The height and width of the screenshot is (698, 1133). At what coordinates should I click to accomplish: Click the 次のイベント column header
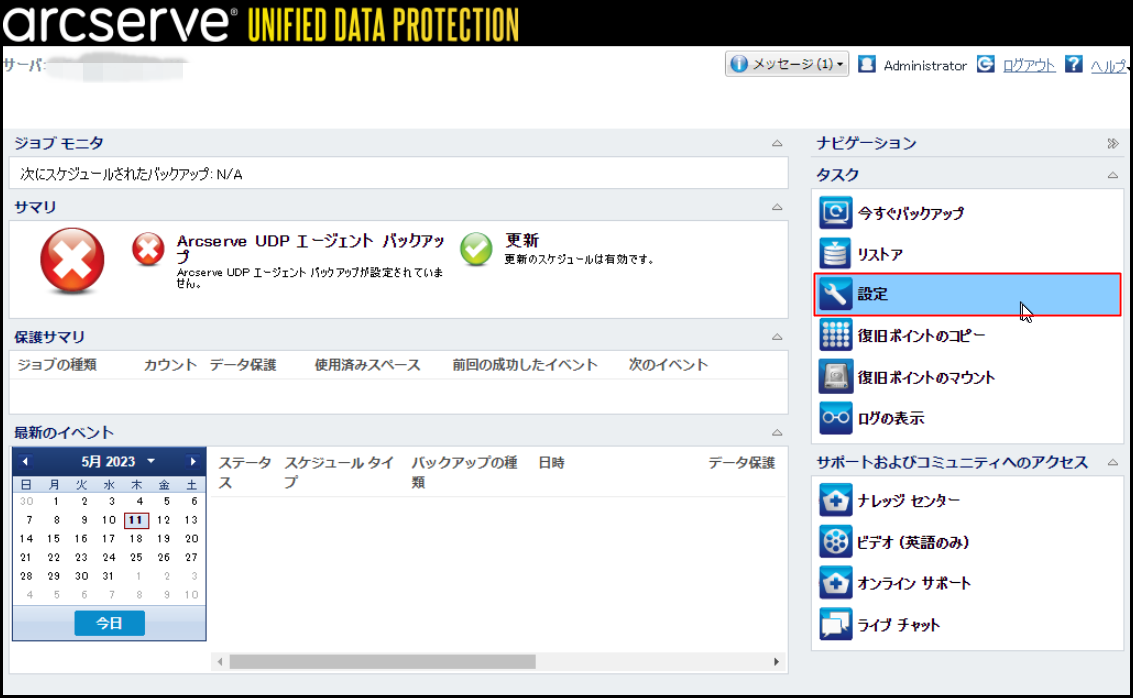click(x=668, y=365)
